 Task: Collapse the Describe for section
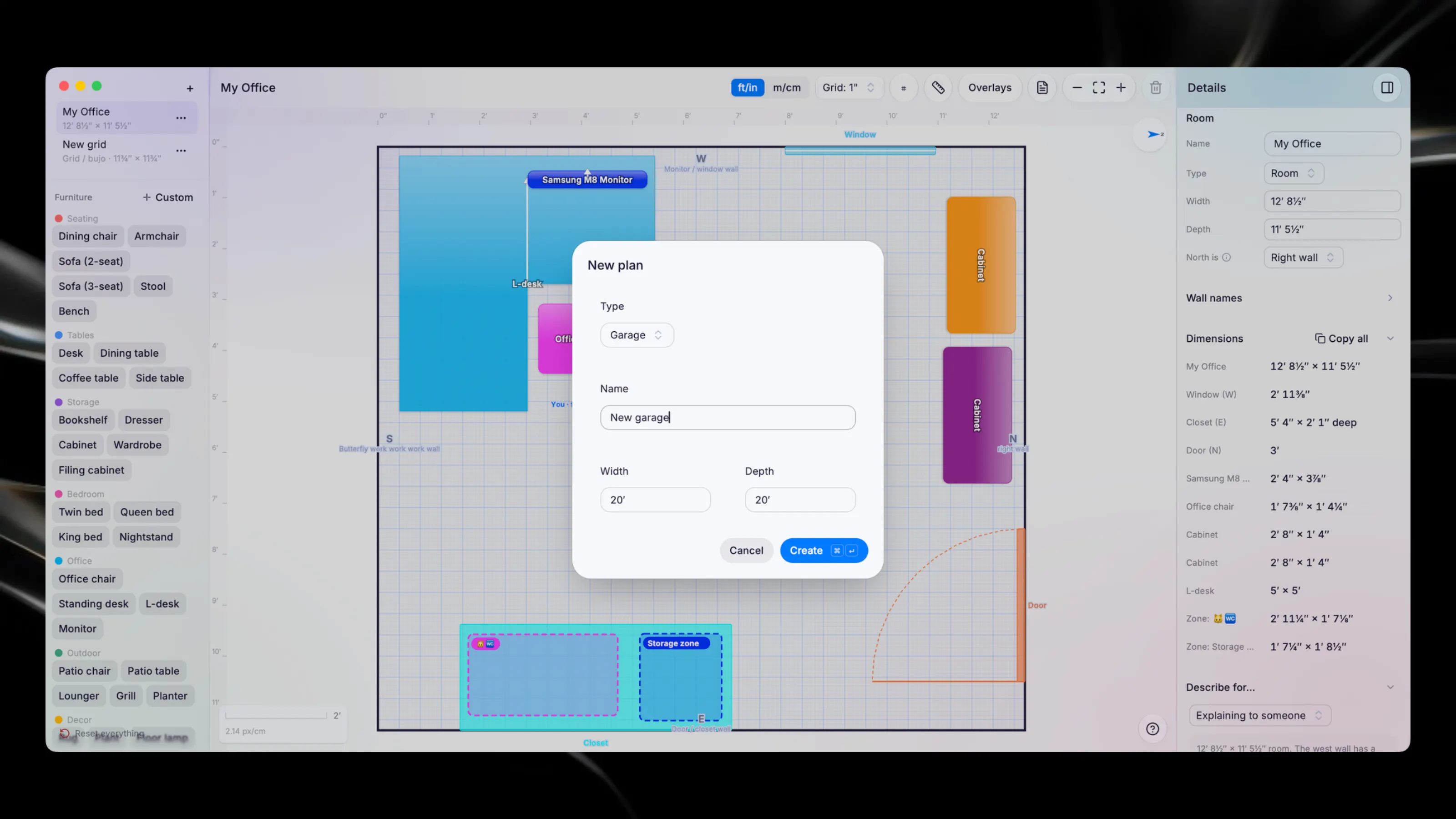click(x=1390, y=688)
